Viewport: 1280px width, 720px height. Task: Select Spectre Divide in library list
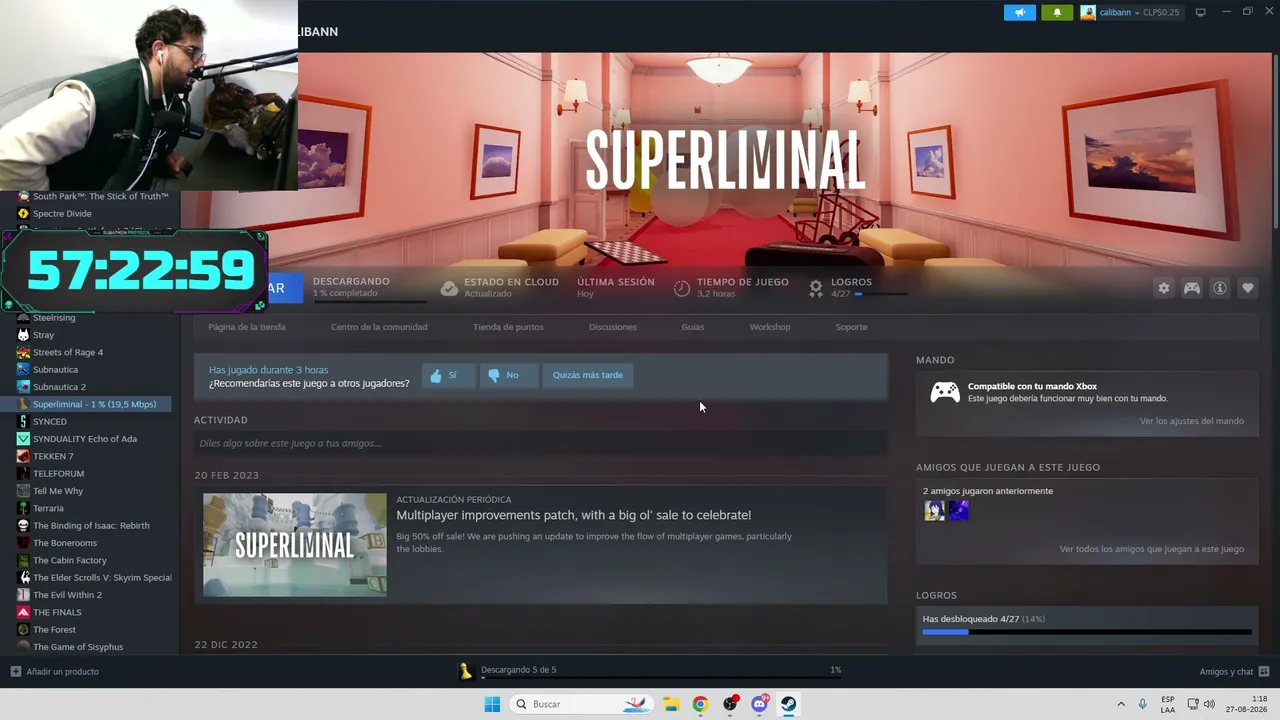pos(62,213)
